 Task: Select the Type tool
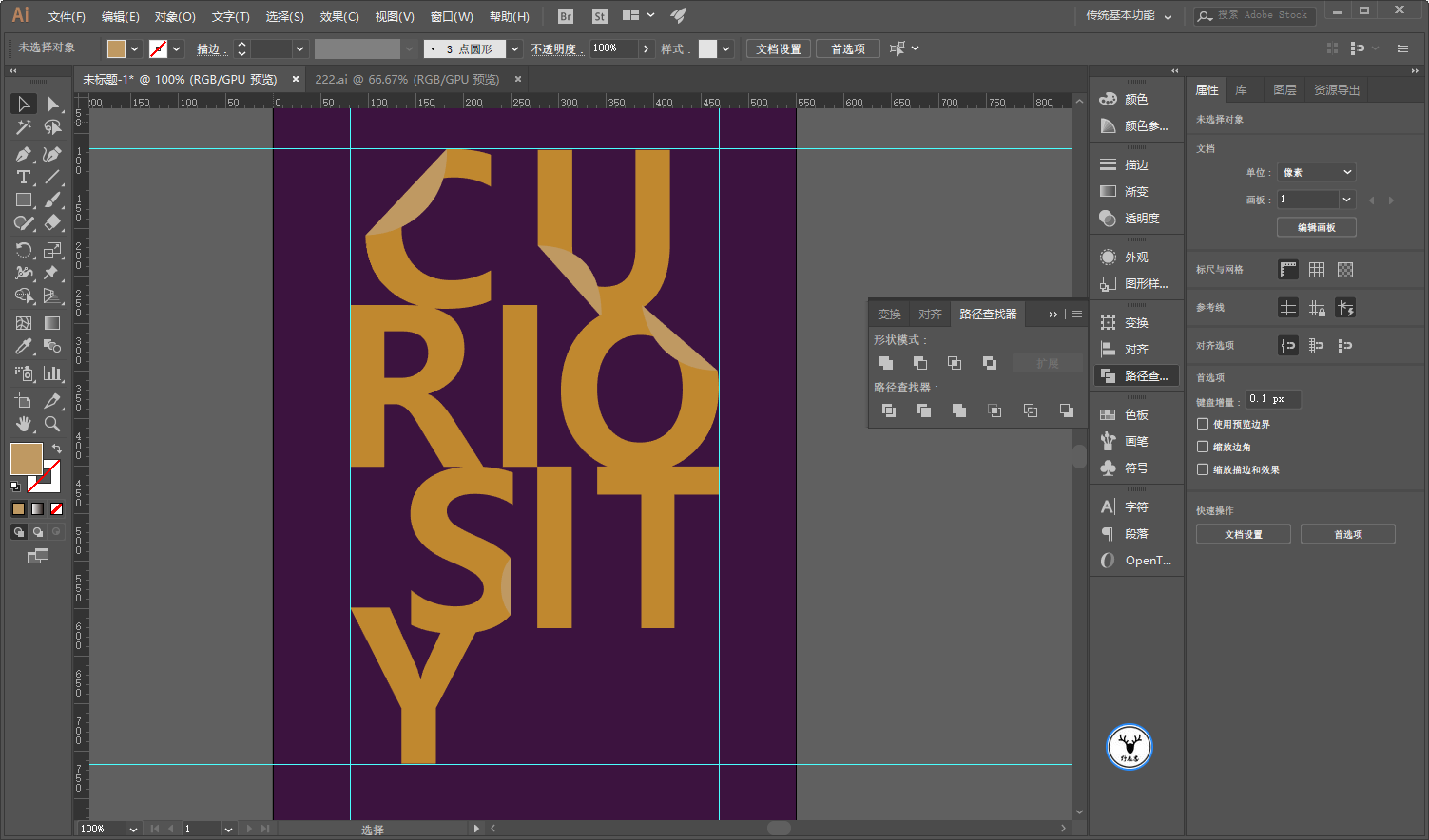[24, 177]
